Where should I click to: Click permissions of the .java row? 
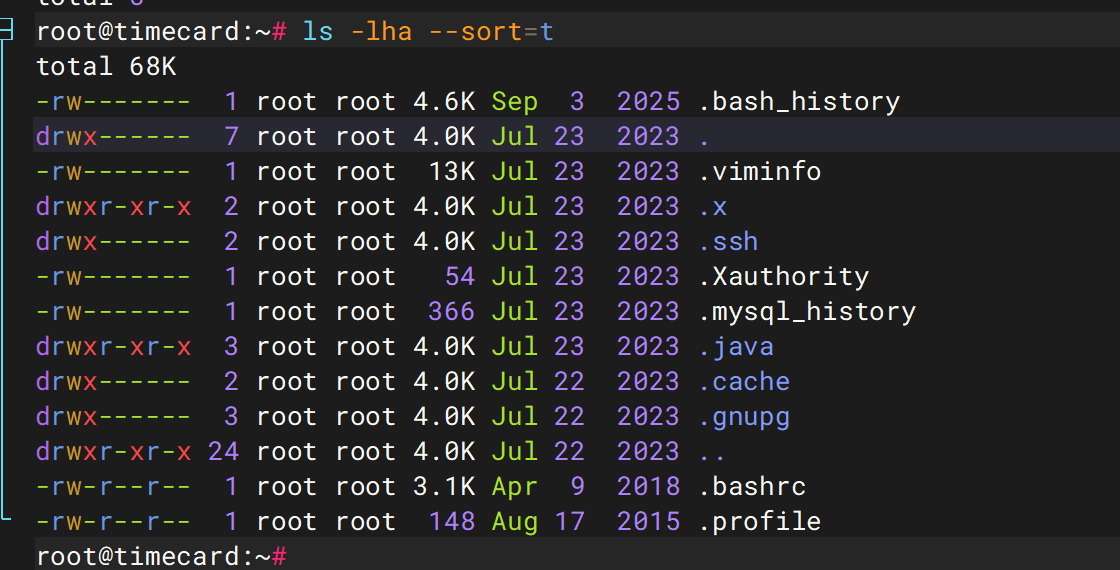[x=114, y=346]
